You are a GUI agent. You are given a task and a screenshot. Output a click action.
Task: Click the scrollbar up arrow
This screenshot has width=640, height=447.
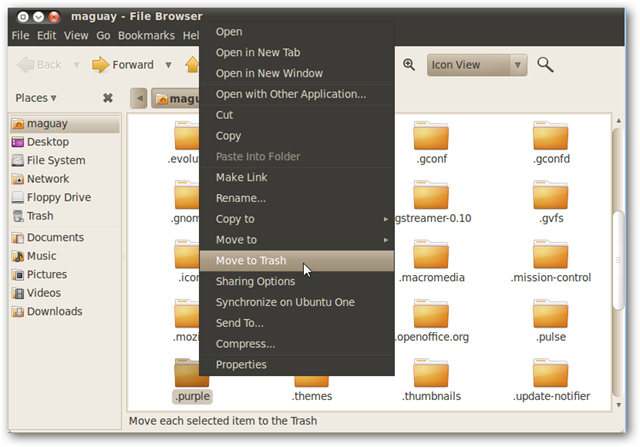click(x=618, y=120)
